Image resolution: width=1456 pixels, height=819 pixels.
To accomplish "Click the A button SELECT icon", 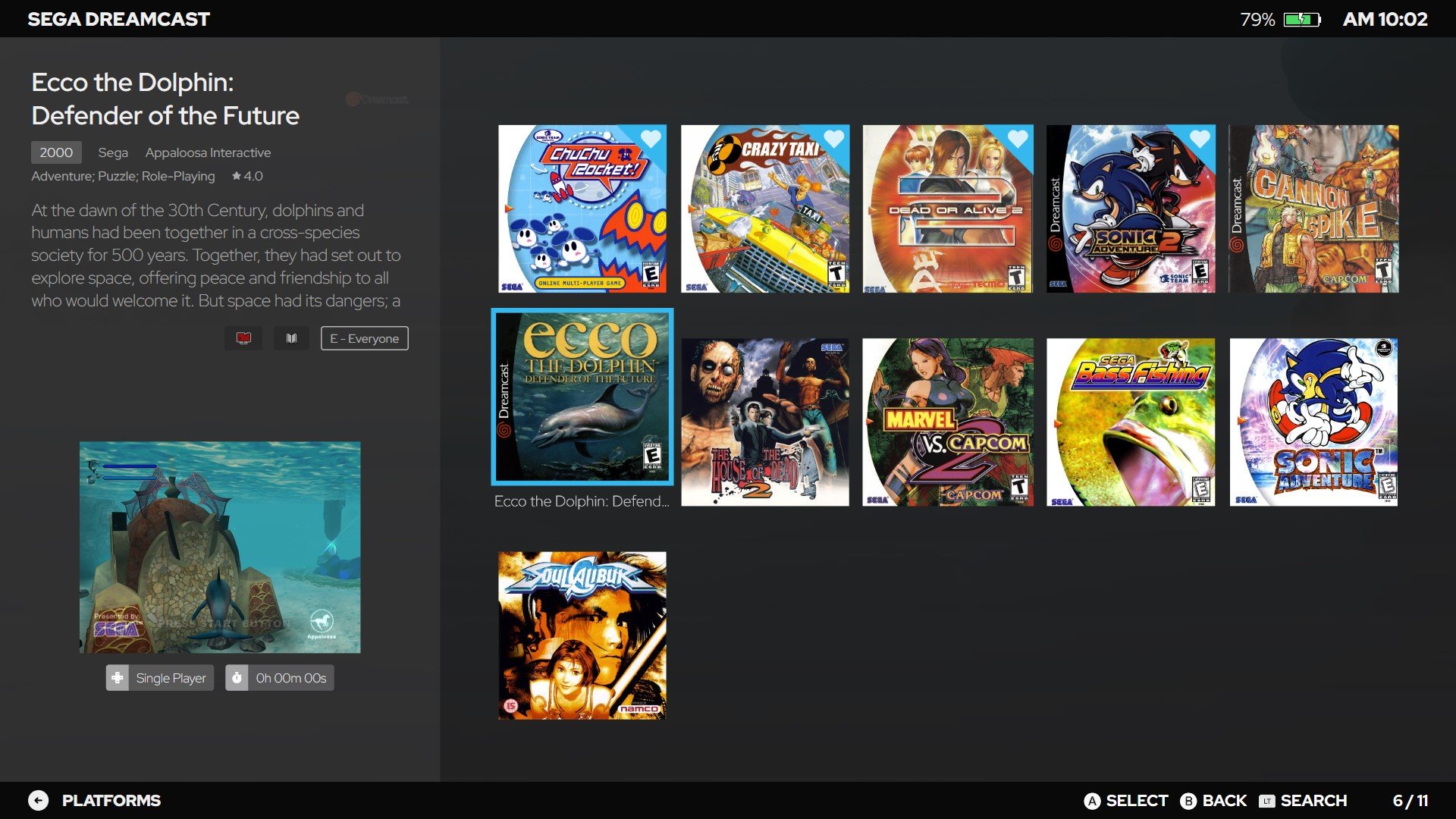I will (1092, 801).
